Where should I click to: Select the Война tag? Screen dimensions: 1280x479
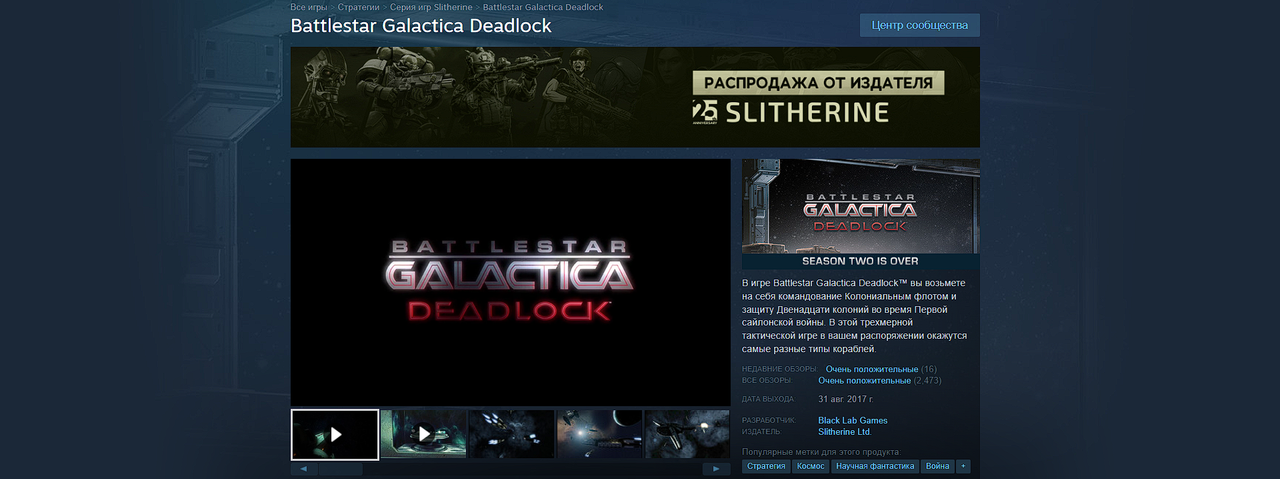[x=938, y=466]
